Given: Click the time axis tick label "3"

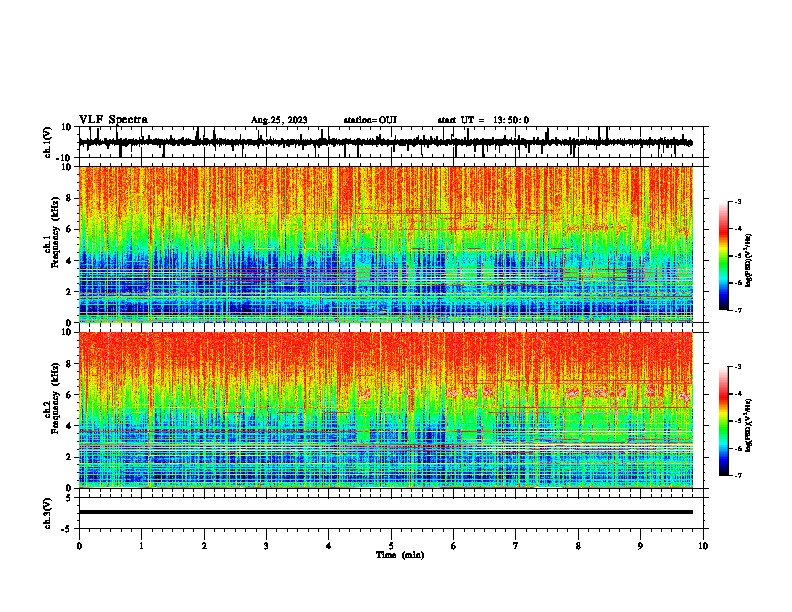Looking at the screenshot, I should pos(266,546).
